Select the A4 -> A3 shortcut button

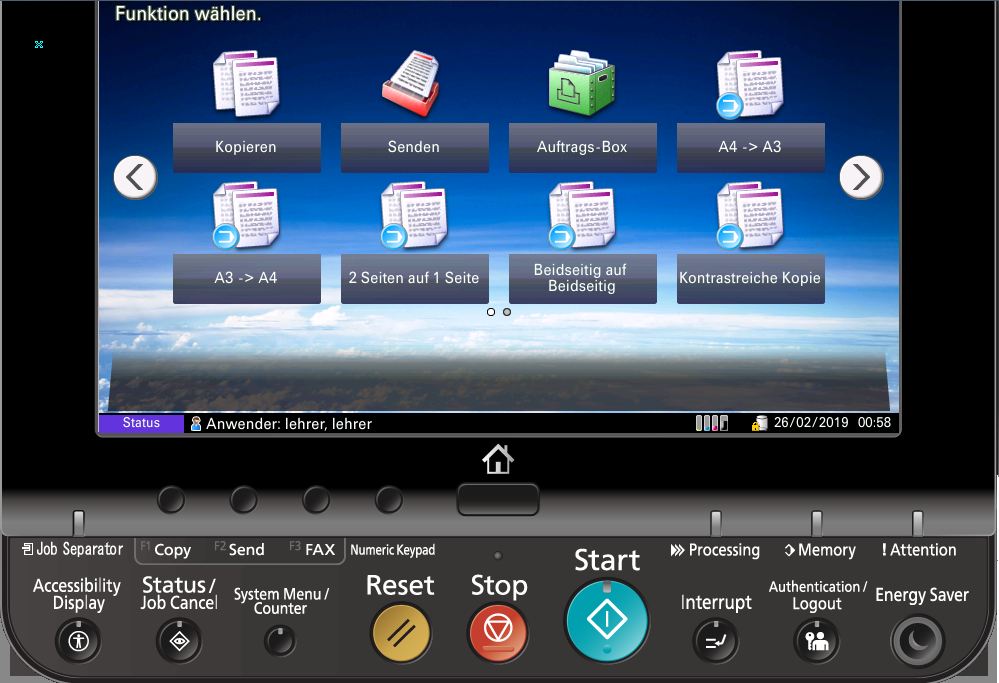pos(750,147)
